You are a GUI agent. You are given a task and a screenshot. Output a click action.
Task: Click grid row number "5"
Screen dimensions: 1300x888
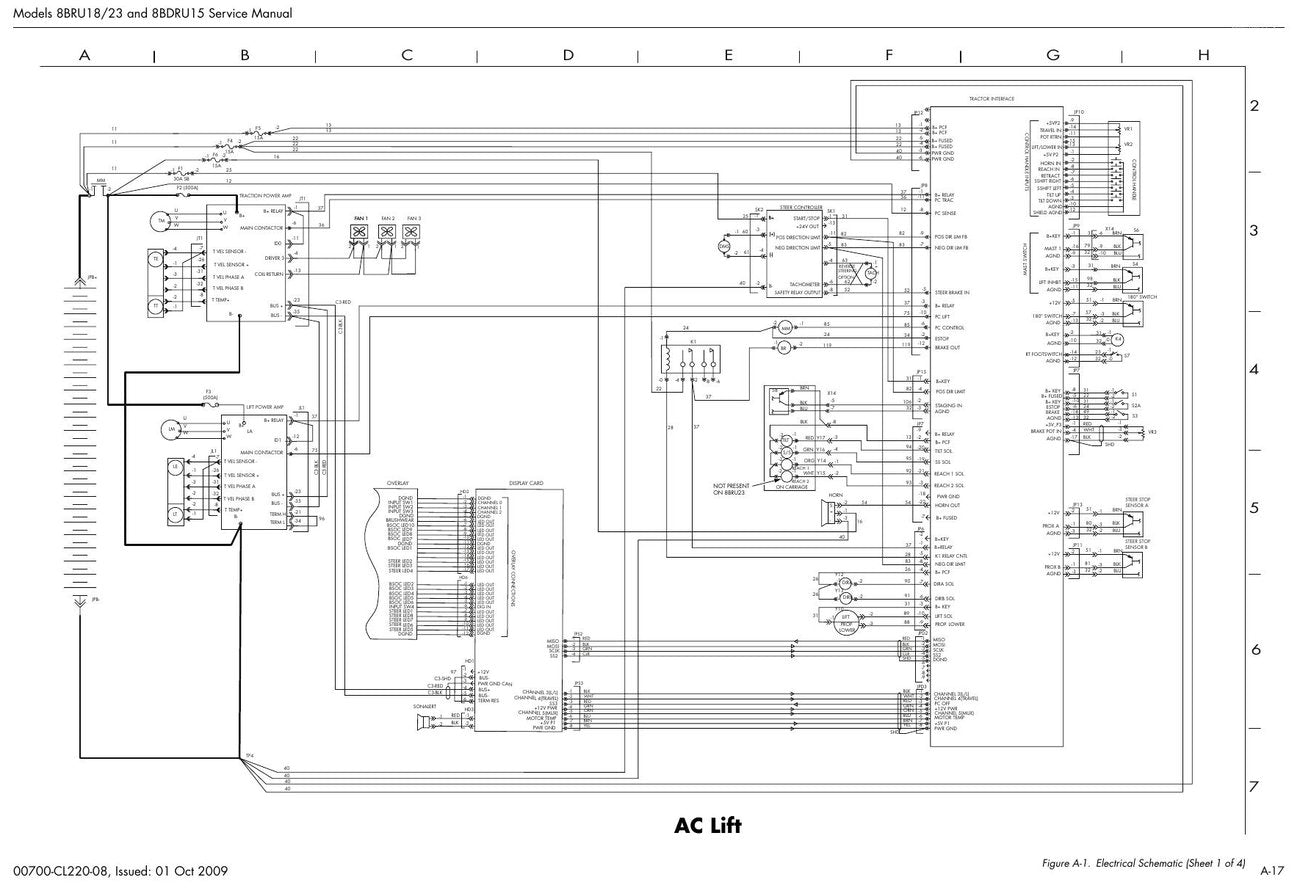1255,507
